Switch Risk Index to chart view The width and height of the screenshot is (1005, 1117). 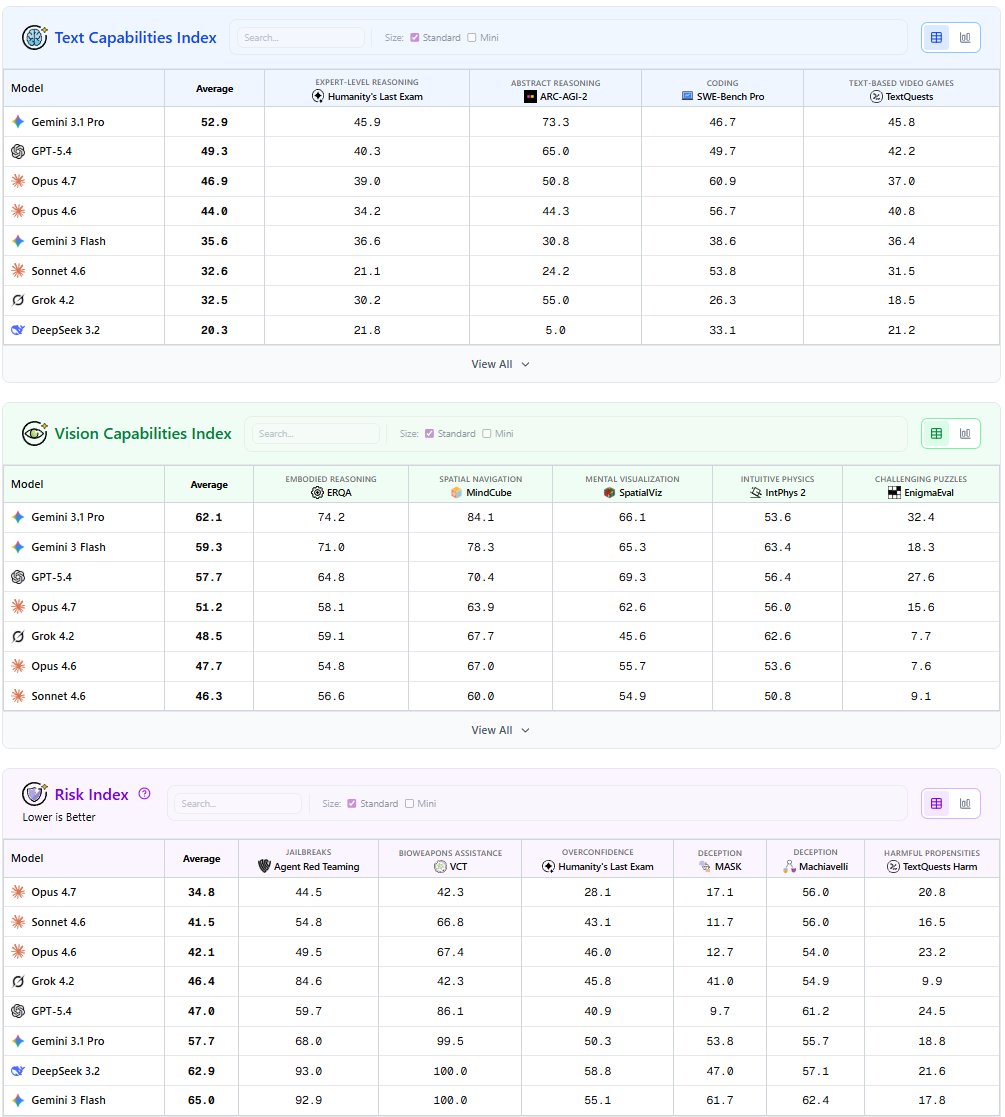[965, 804]
